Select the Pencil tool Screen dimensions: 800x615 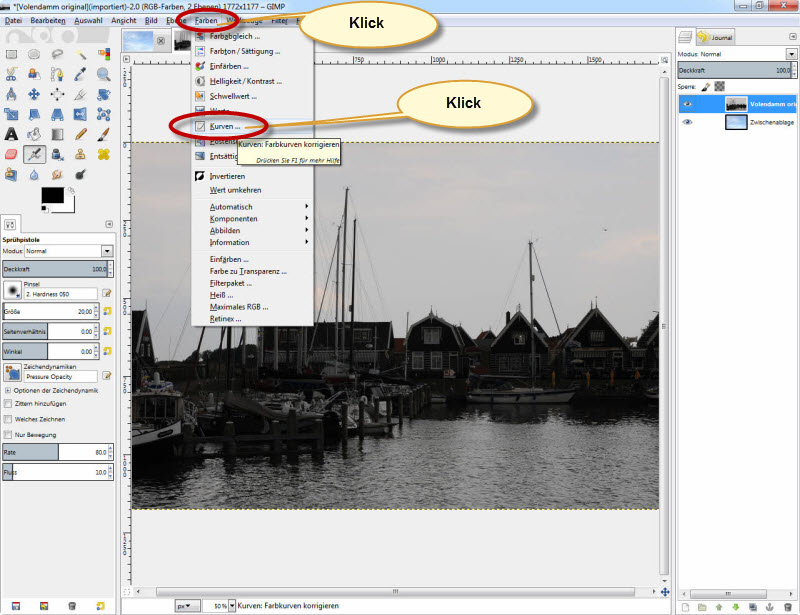coord(80,134)
